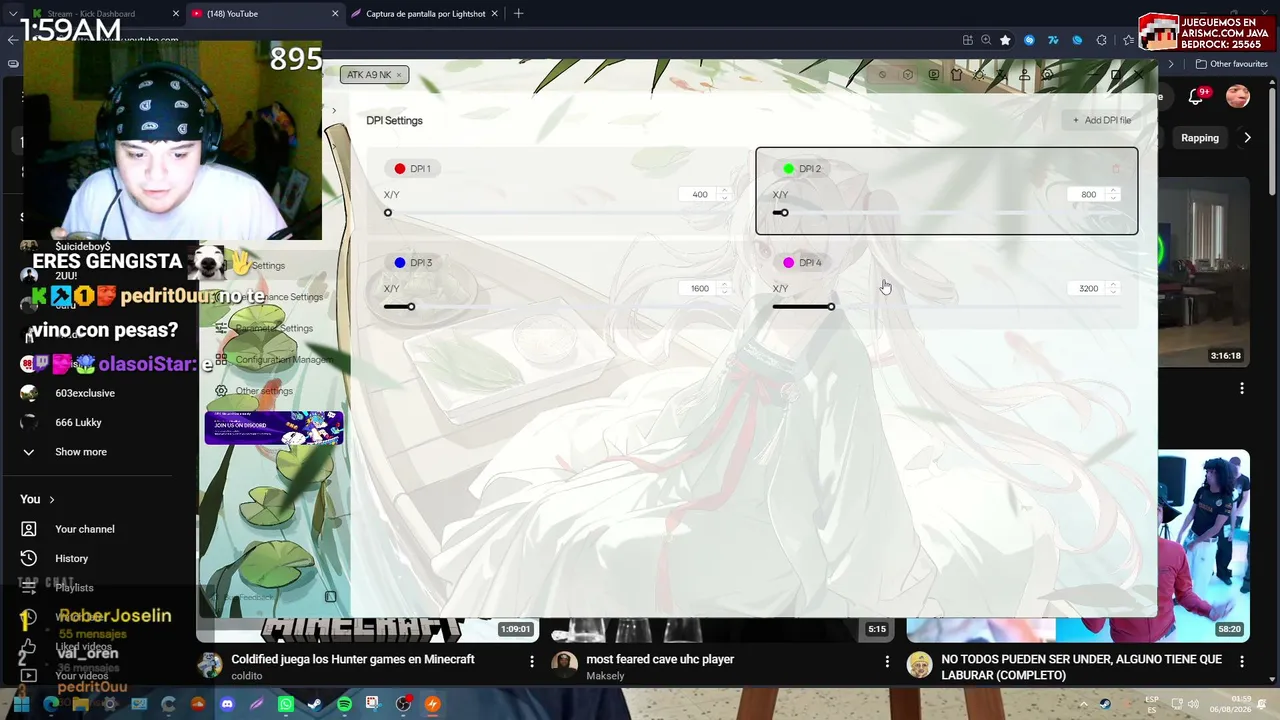
Task: Open Your channel in YouTube sidebar
Action: pos(84,530)
